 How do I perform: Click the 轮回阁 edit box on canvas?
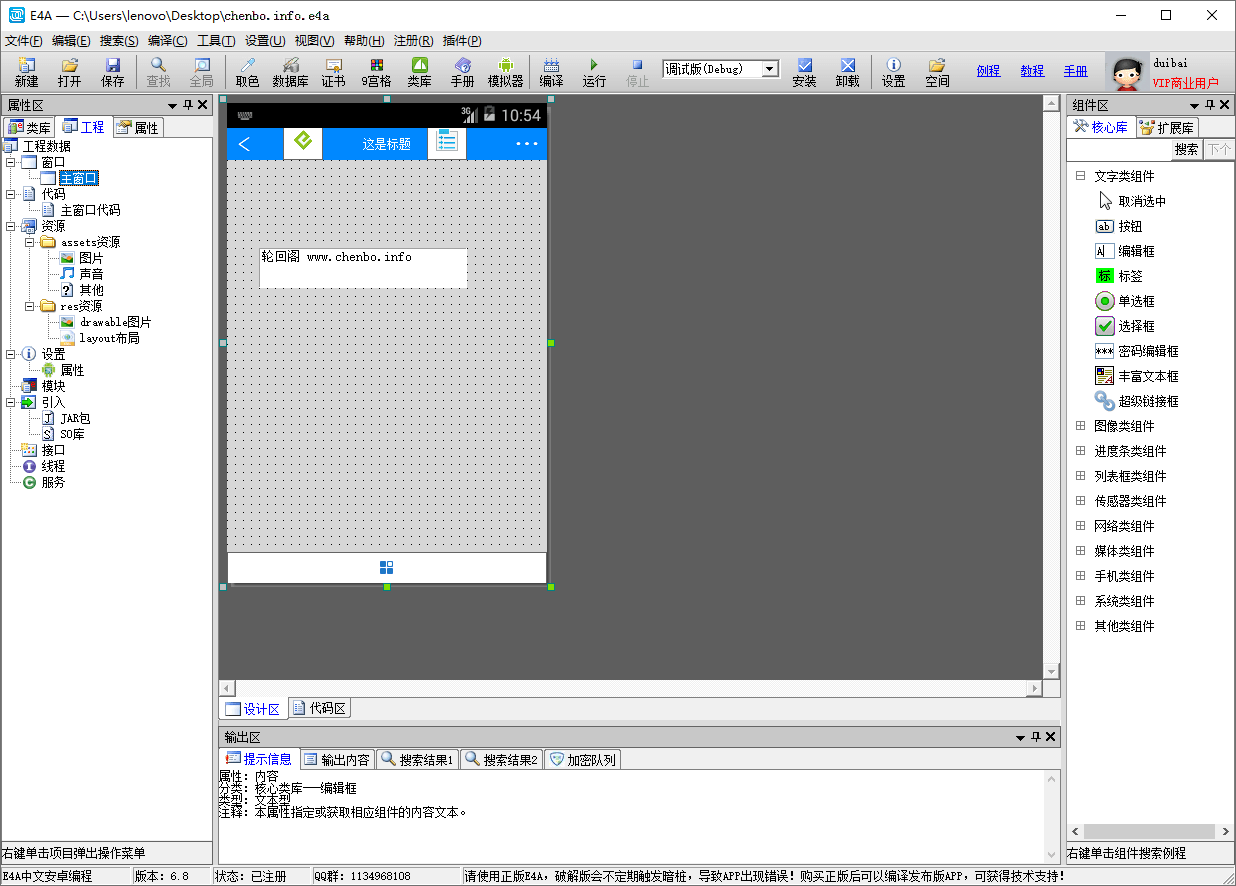pos(363,268)
